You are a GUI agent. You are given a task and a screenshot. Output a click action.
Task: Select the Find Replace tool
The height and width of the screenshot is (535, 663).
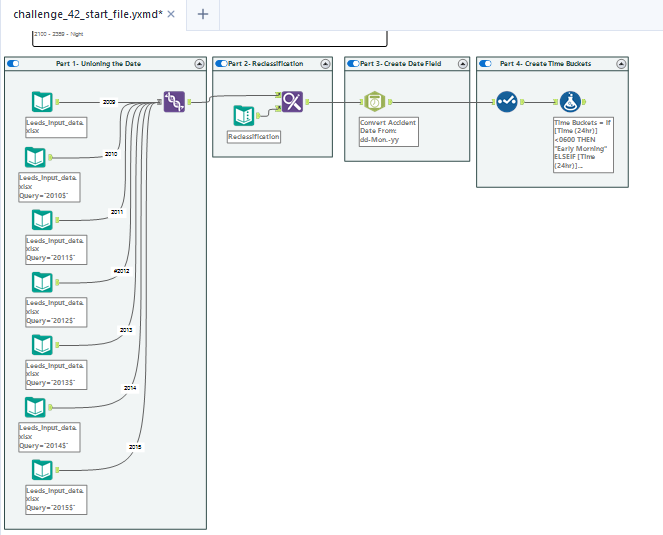click(x=293, y=102)
